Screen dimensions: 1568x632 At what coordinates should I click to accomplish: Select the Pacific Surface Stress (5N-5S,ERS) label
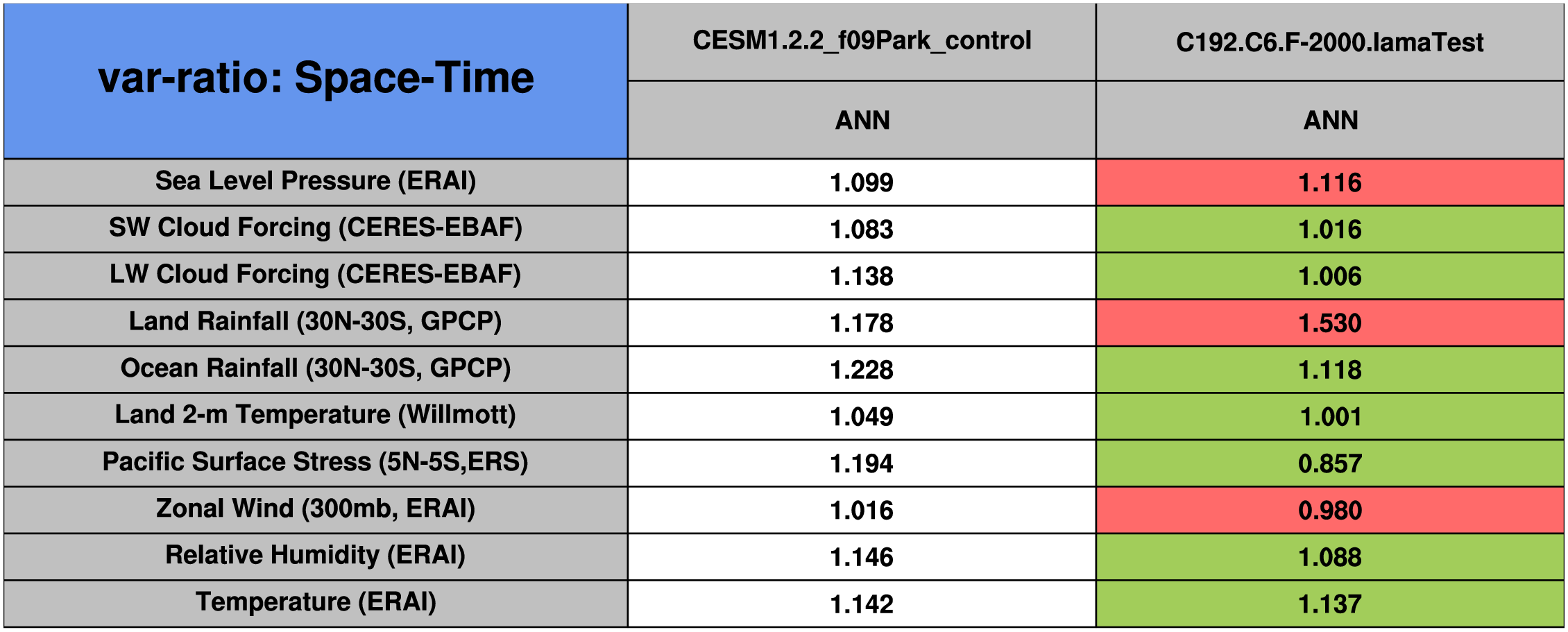[x=316, y=462]
